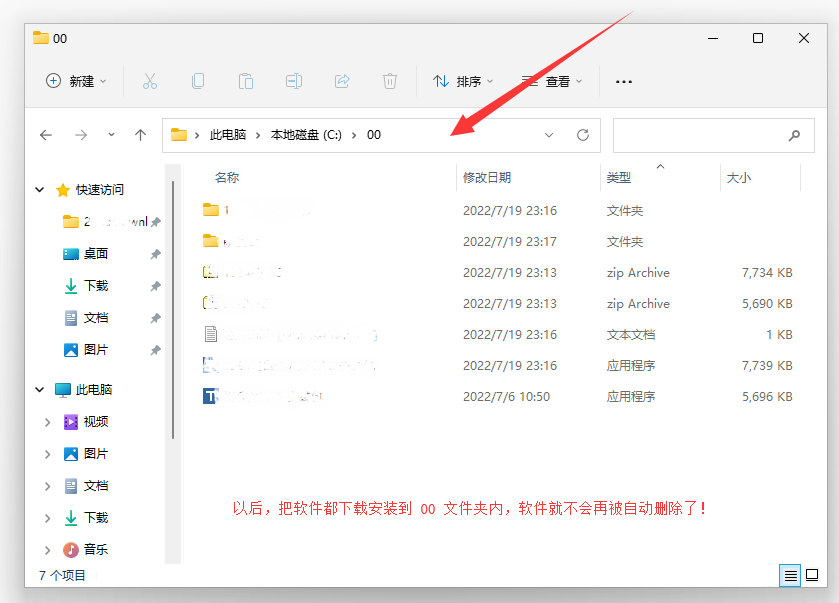
Task: Open the three-dot more options menu
Action: (624, 81)
